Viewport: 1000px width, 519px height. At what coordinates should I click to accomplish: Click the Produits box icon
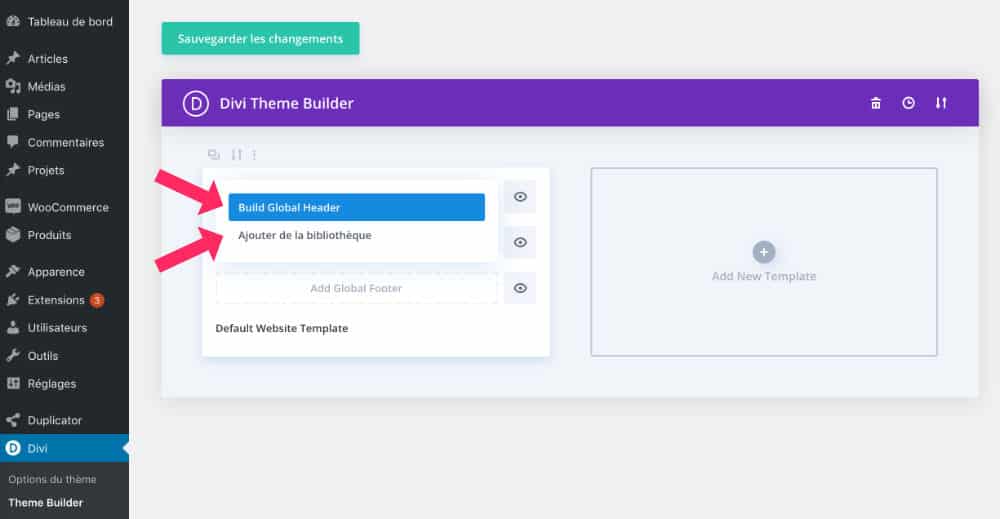13,235
